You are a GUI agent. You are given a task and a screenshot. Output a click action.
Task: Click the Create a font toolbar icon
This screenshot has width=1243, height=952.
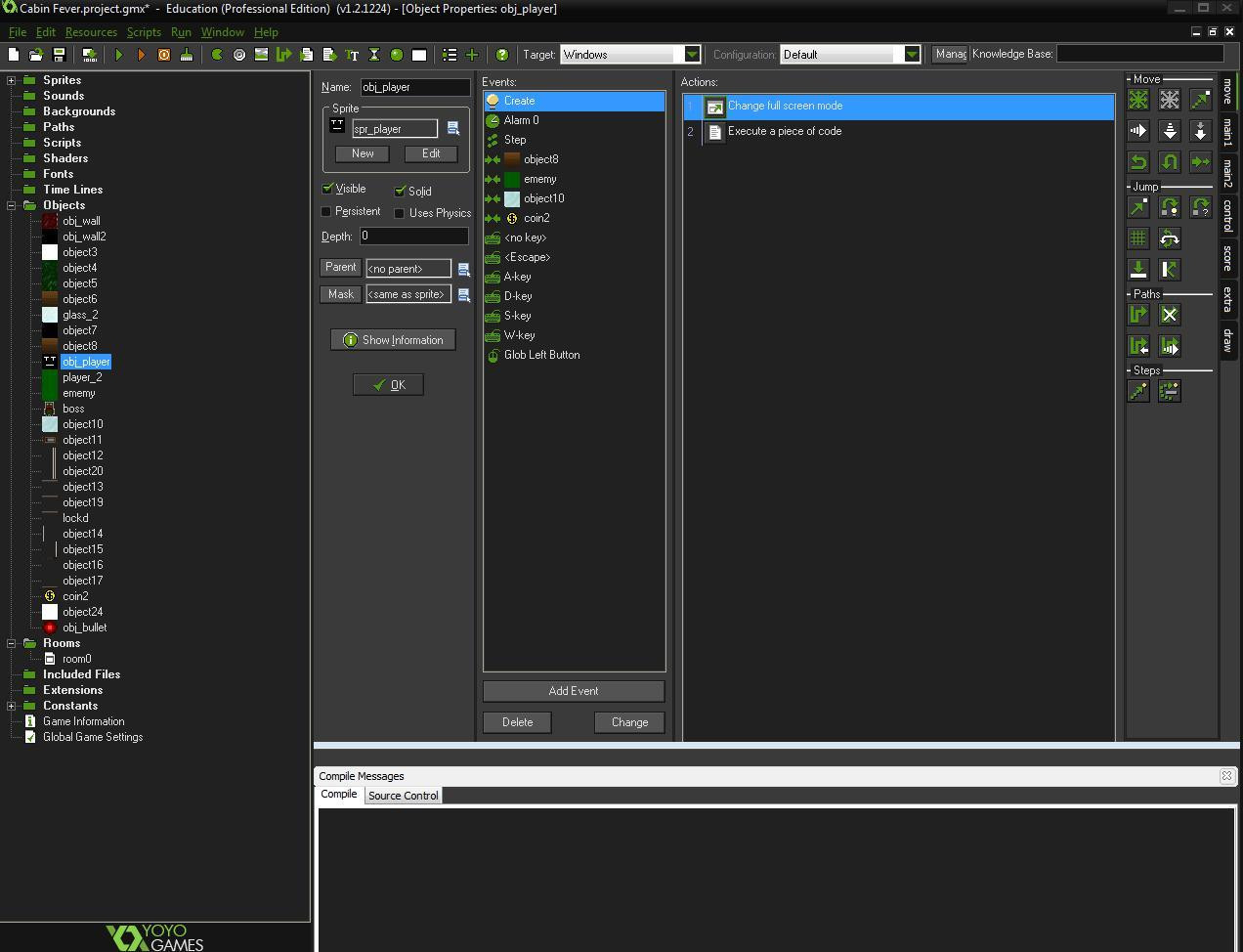(x=352, y=55)
